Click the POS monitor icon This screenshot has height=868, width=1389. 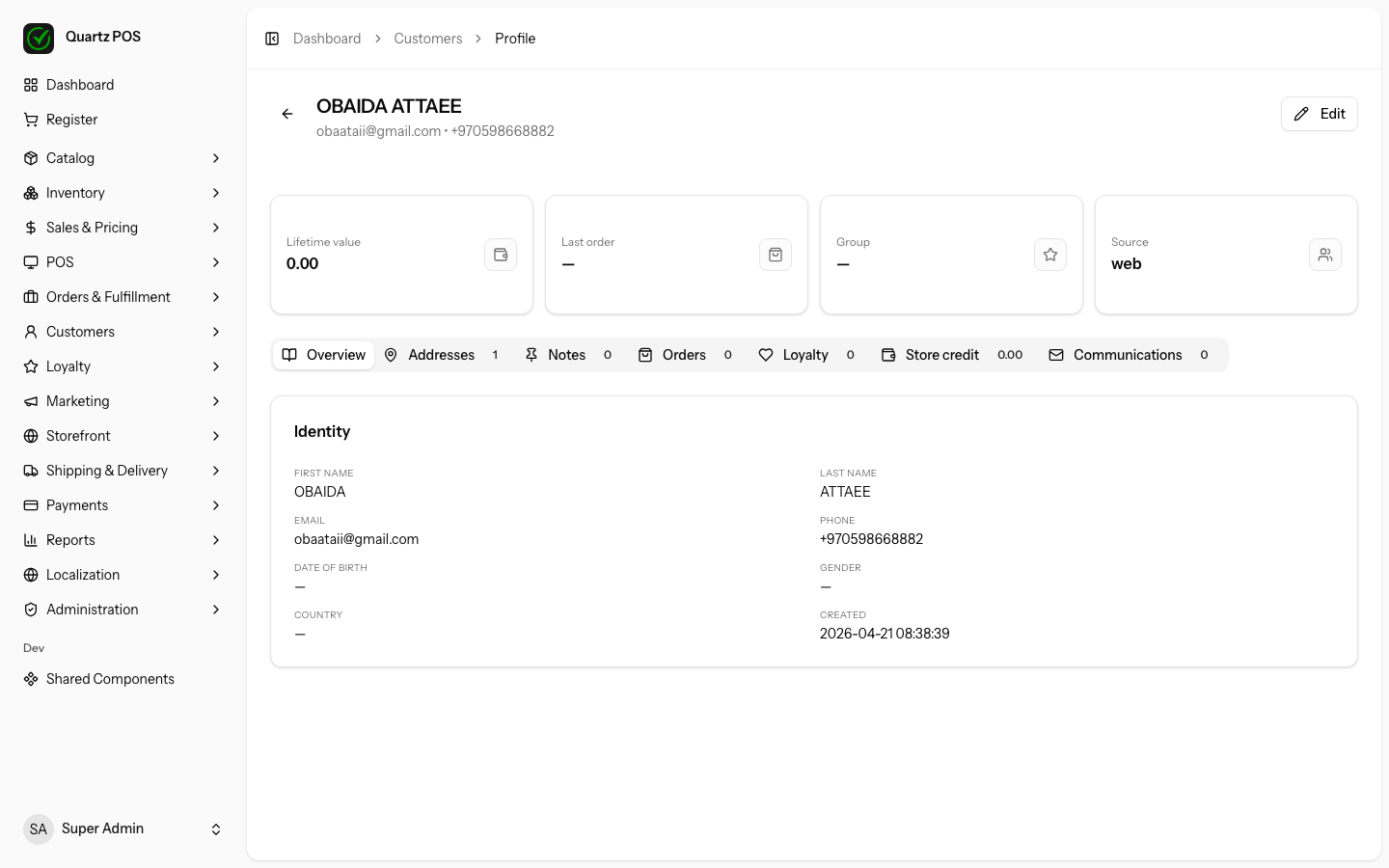pos(31,262)
